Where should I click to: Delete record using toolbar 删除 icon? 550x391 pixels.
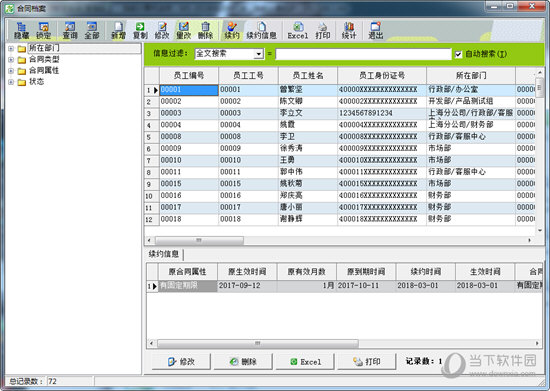(x=205, y=31)
